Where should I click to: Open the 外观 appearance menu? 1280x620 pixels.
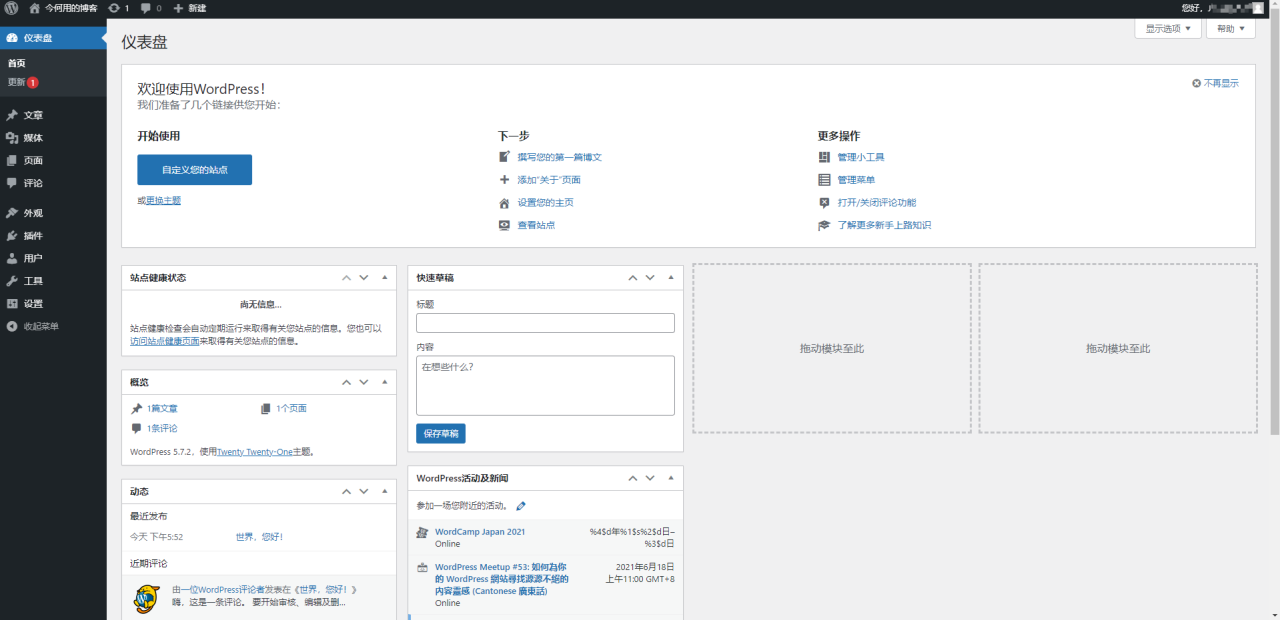pos(53,213)
